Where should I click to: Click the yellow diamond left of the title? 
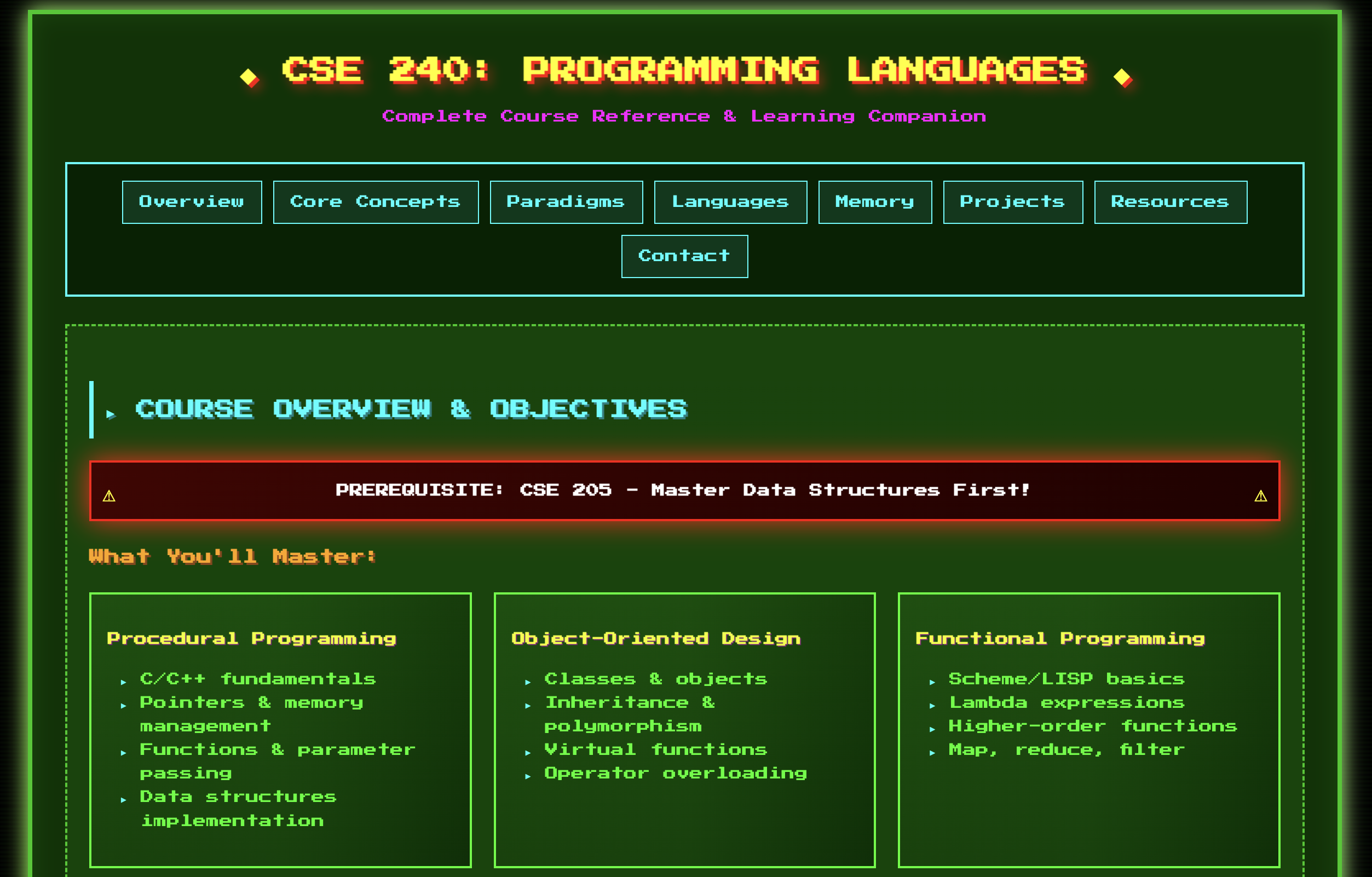(x=250, y=78)
